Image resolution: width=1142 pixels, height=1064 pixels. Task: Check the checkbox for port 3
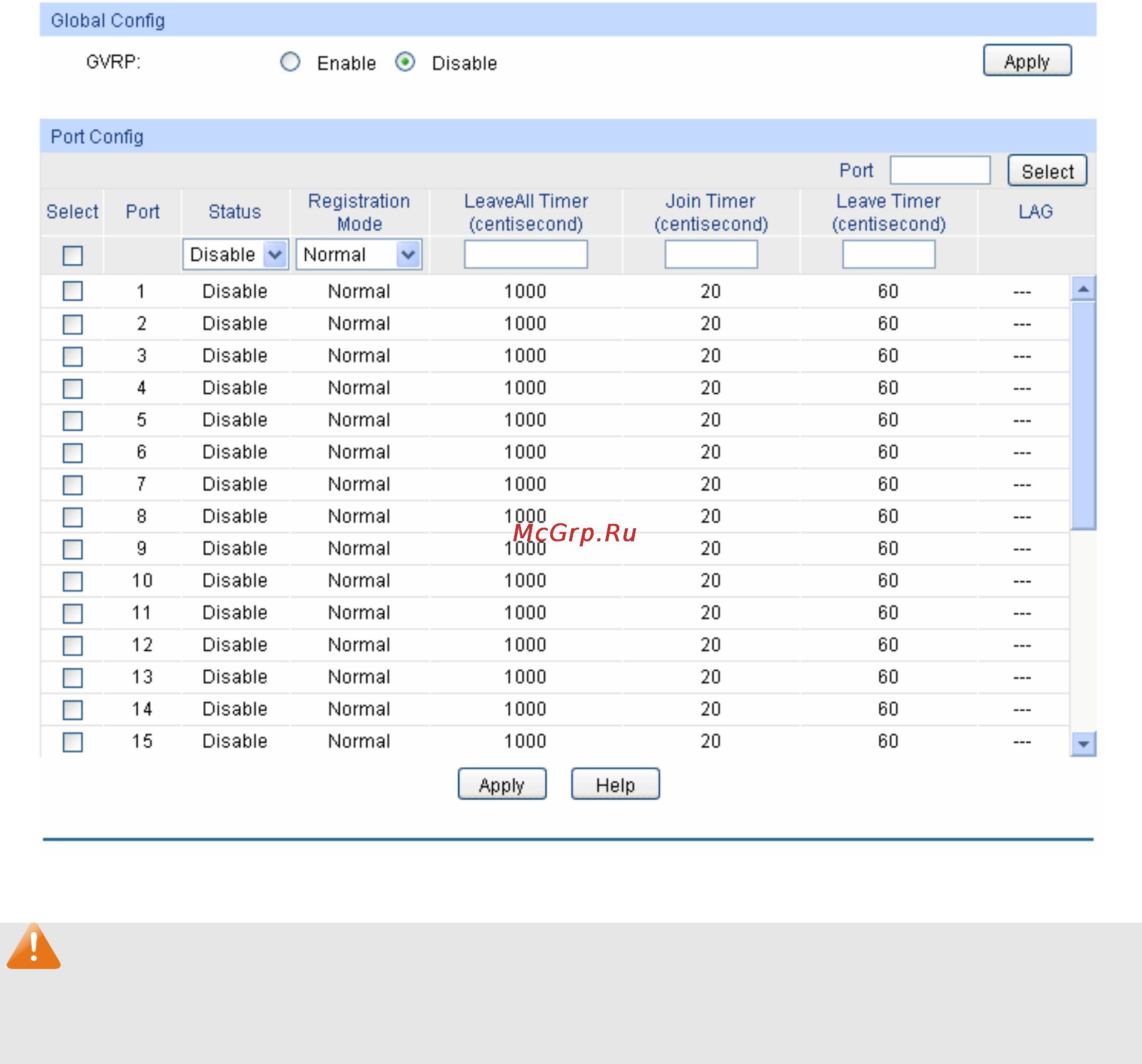pos(73,356)
